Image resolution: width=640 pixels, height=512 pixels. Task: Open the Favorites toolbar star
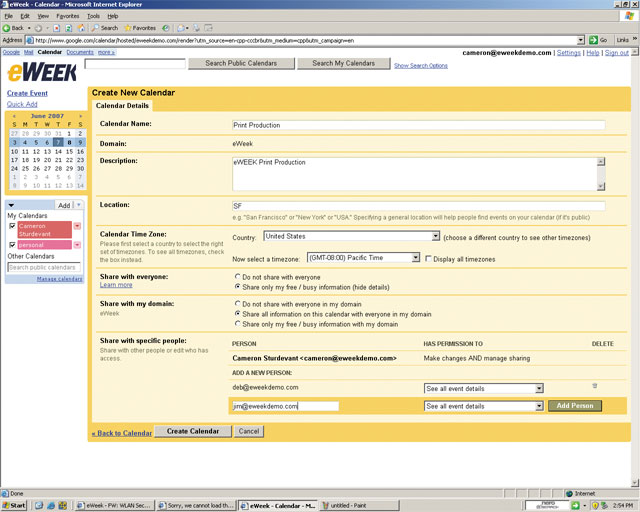(140, 28)
